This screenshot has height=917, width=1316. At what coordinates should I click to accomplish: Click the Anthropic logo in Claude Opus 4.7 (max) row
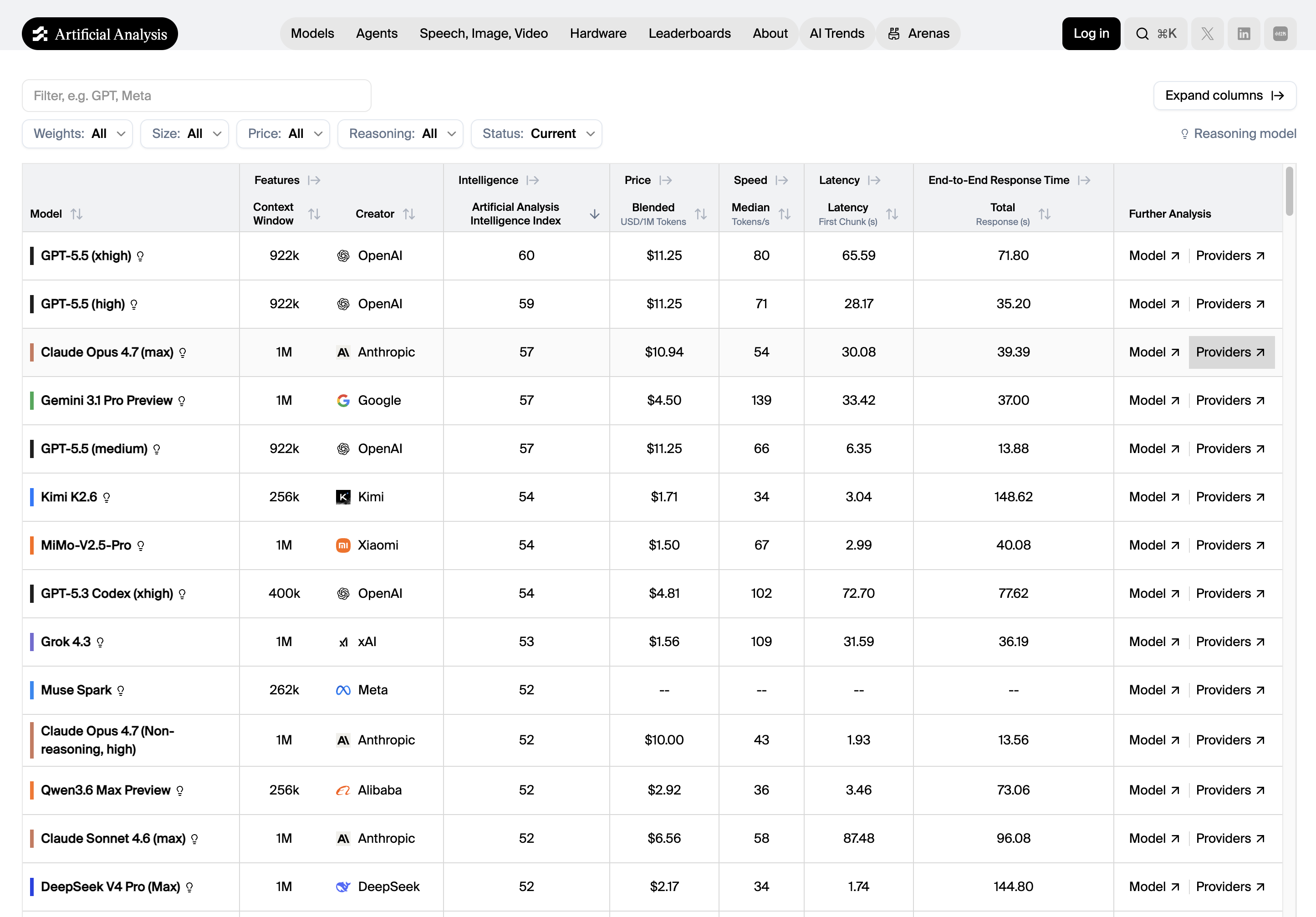pos(343,352)
